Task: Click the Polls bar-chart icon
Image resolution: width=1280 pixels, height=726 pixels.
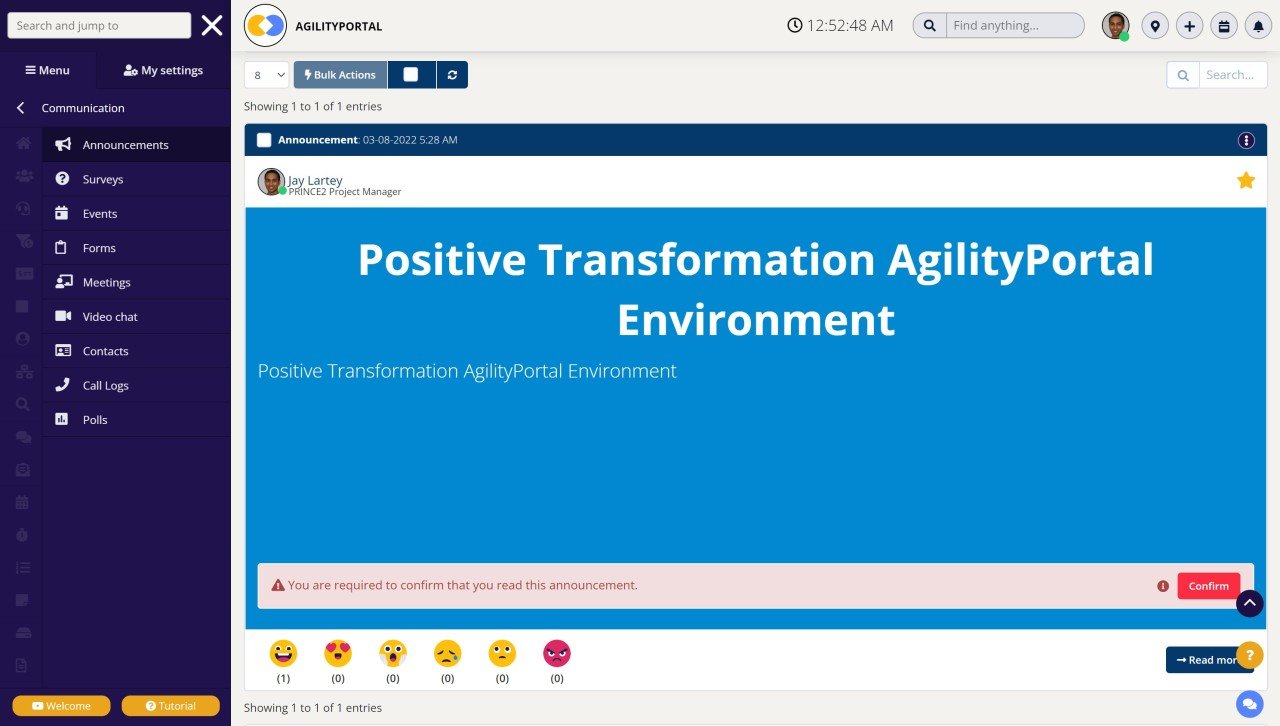Action: (x=62, y=419)
